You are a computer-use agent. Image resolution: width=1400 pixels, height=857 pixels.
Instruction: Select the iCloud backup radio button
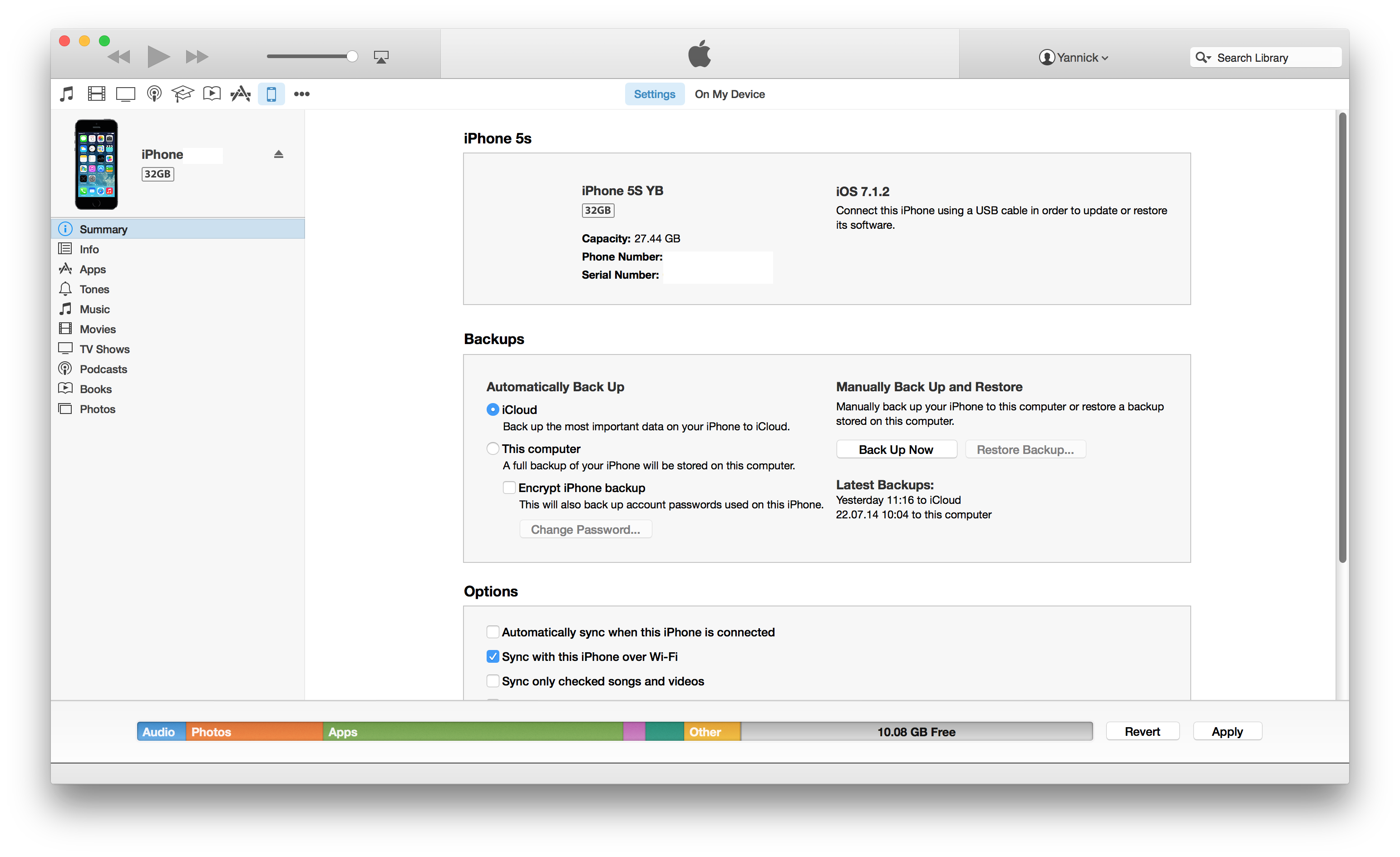(x=493, y=409)
